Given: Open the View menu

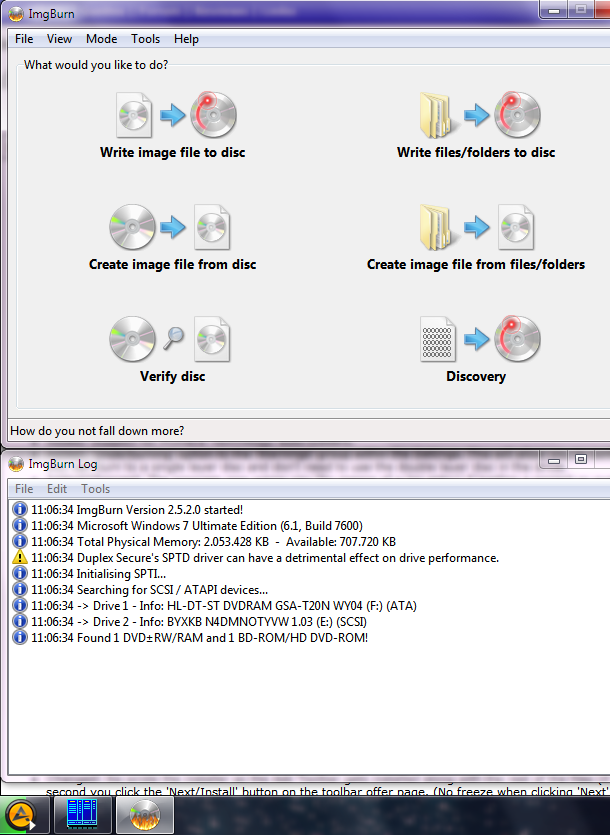Looking at the screenshot, I should point(59,39).
